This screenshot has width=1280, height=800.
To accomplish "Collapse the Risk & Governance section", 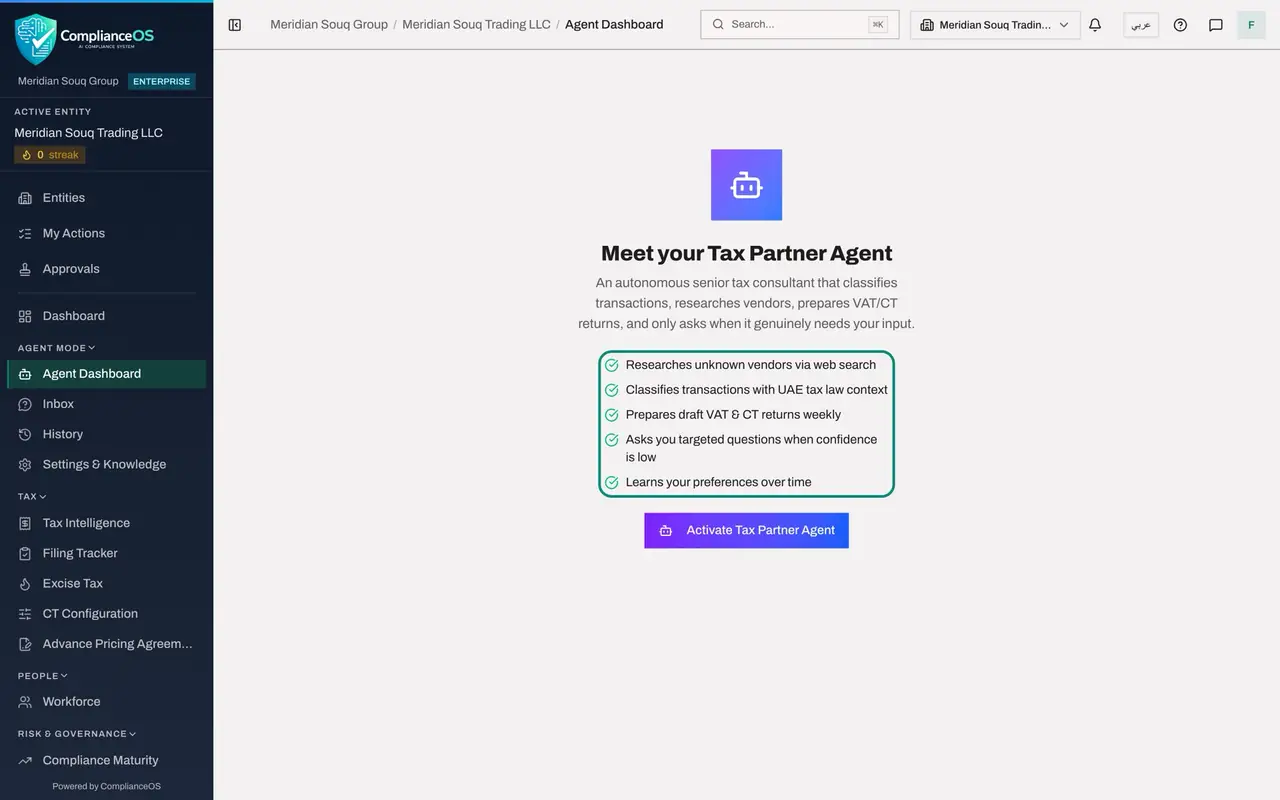I will tap(77, 734).
